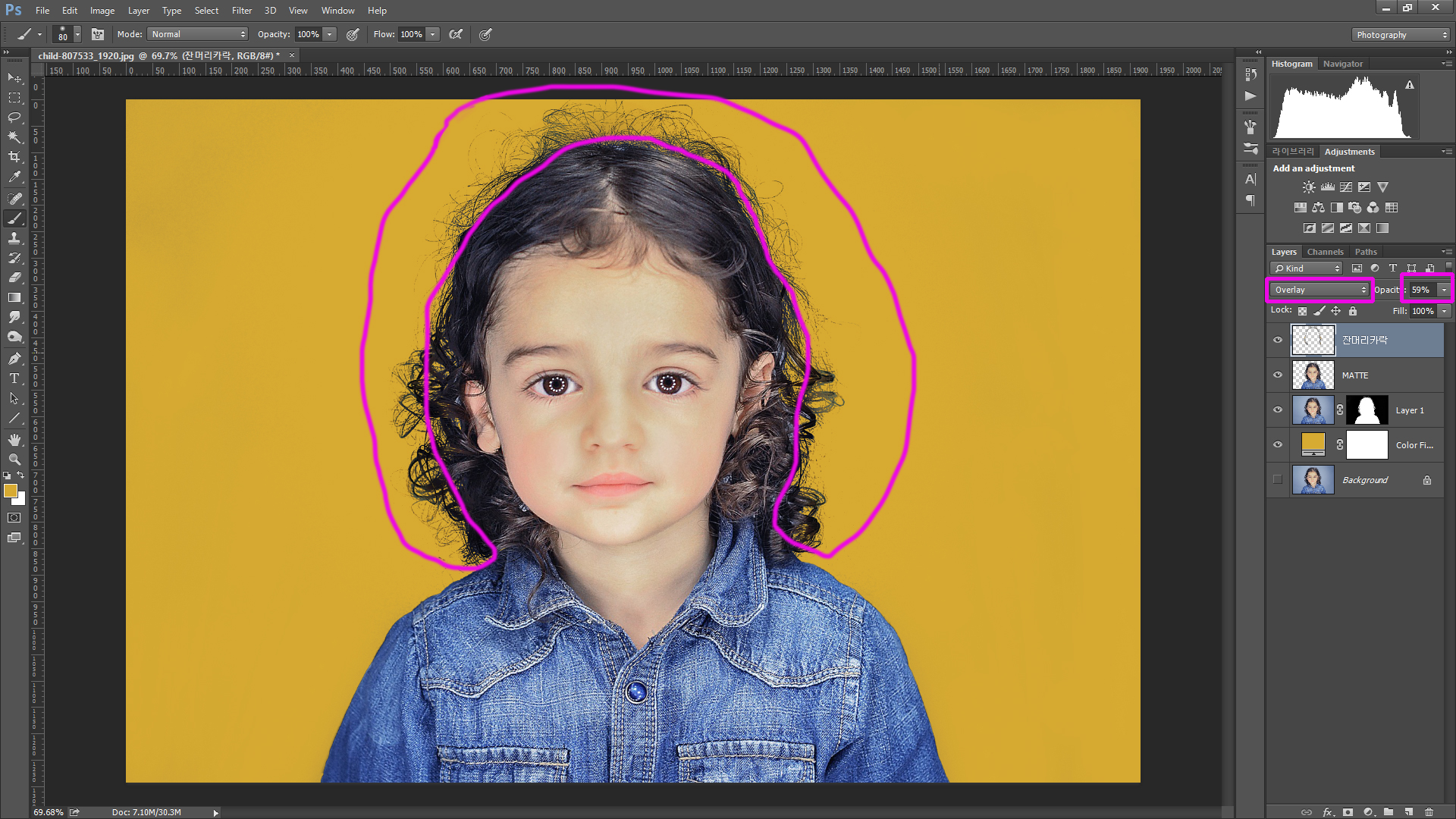Screen dimensions: 1456x819
Task: Open the brush Mode Normal dropdown
Action: [198, 34]
